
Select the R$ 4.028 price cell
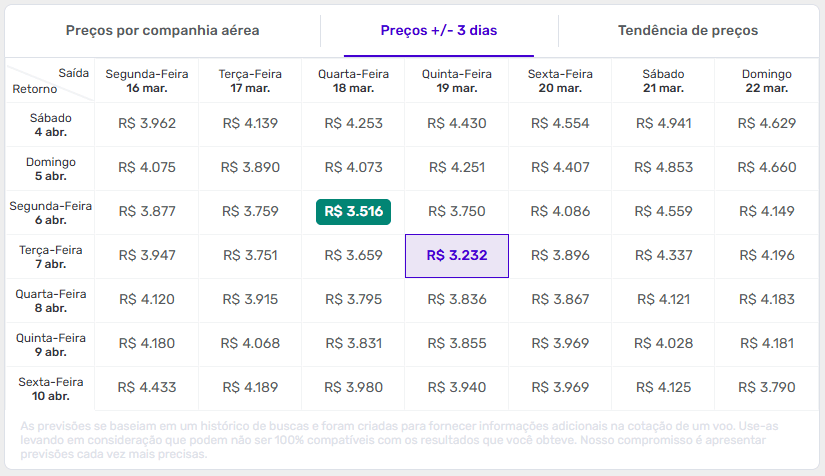pyautogui.click(x=664, y=343)
